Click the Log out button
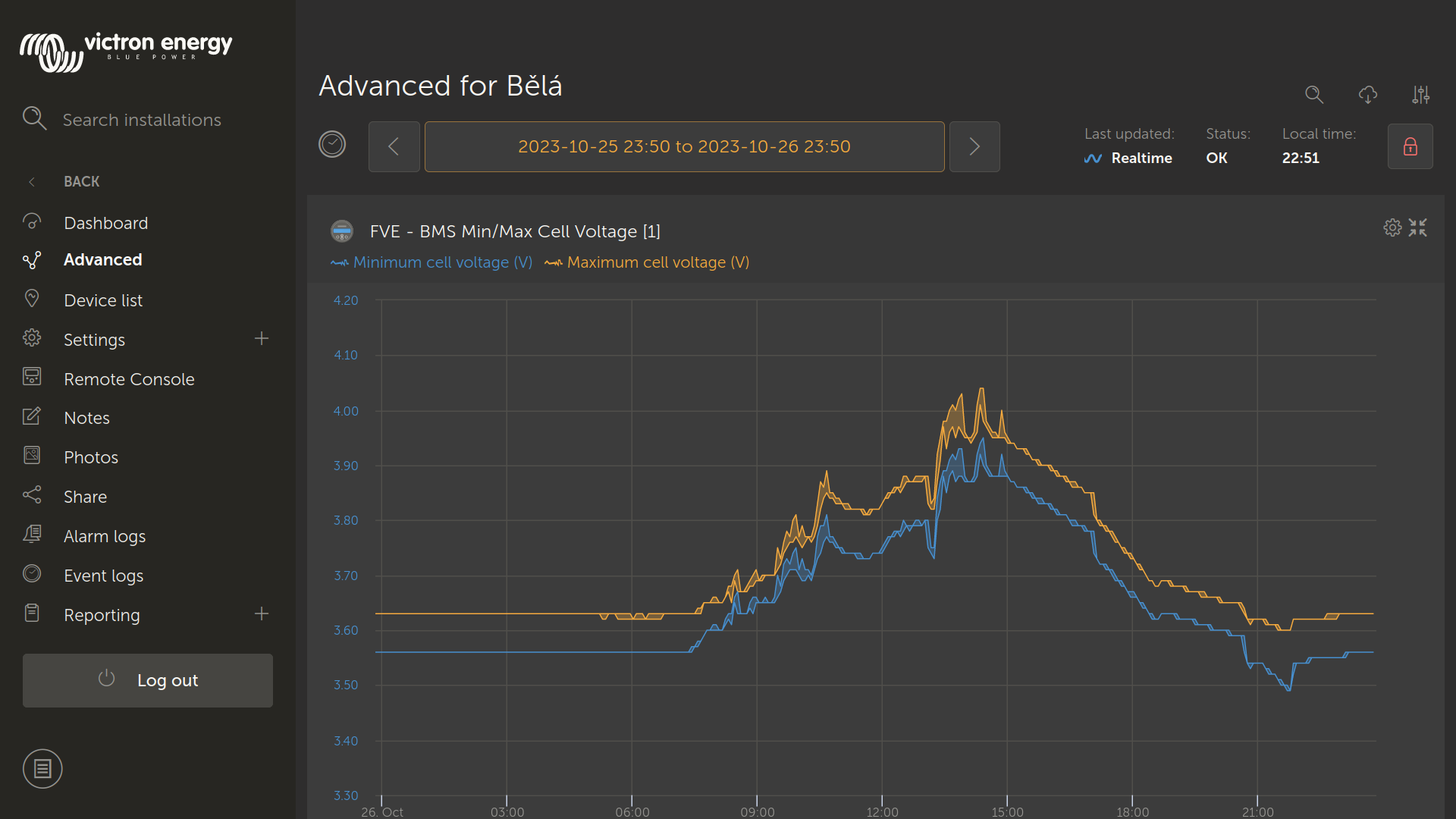 coord(148,680)
